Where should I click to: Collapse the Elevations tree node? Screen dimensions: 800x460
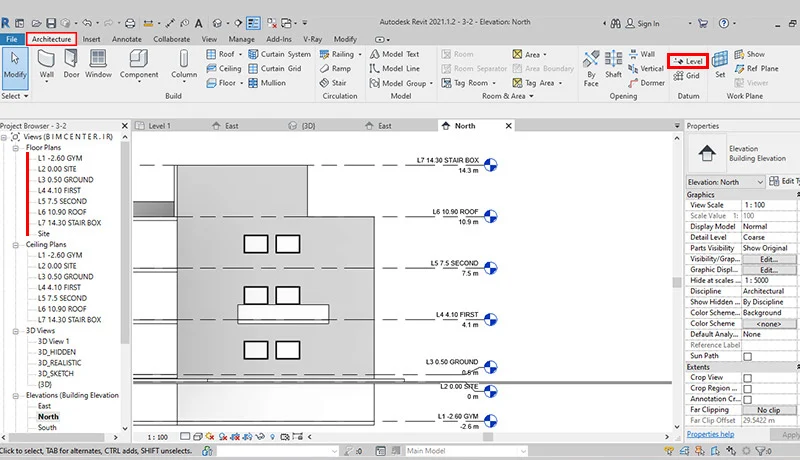(x=16, y=396)
